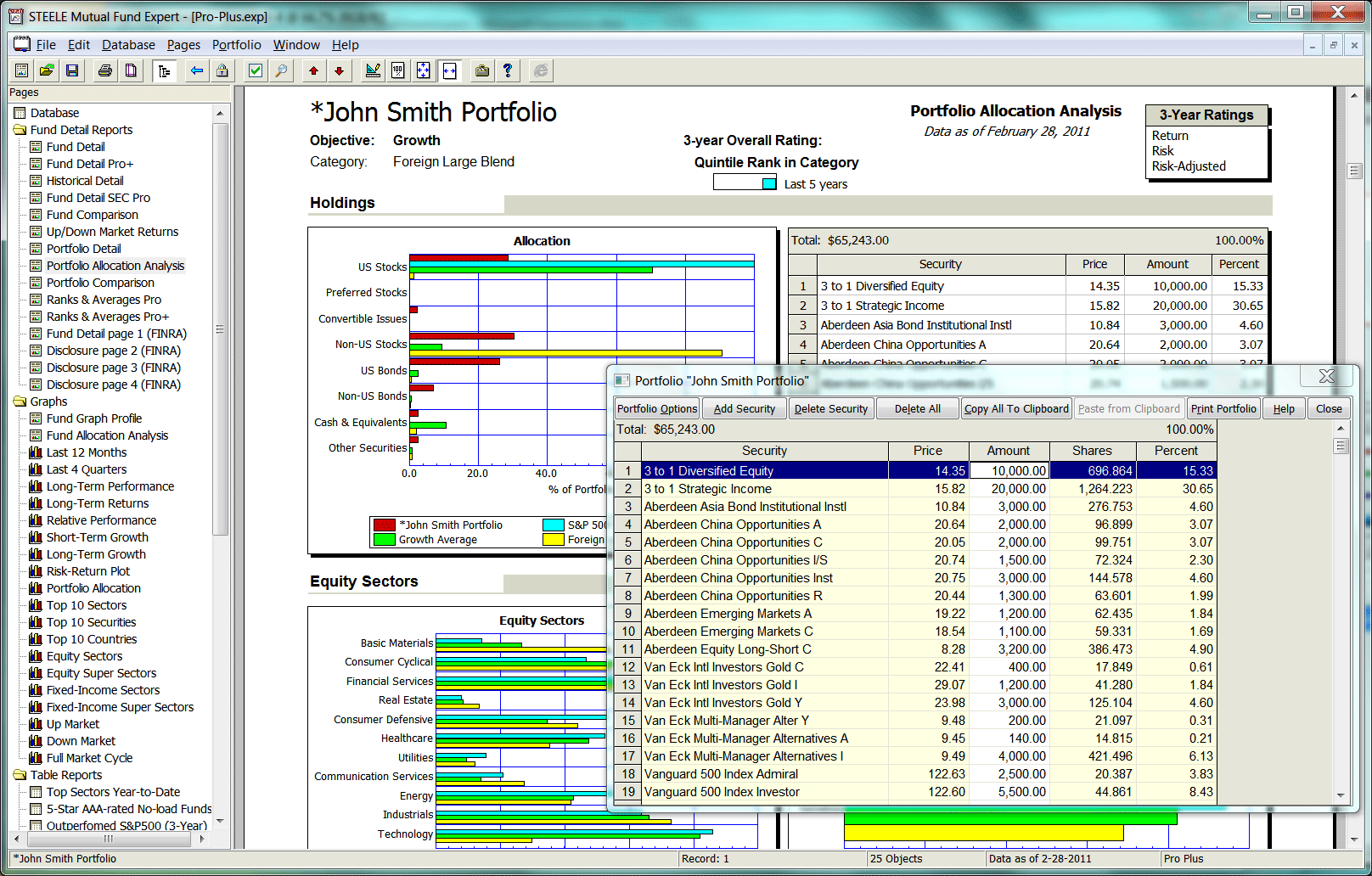1372x876 pixels.
Task: Click portfolio dialog list scroll down arrow
Action: [1341, 795]
